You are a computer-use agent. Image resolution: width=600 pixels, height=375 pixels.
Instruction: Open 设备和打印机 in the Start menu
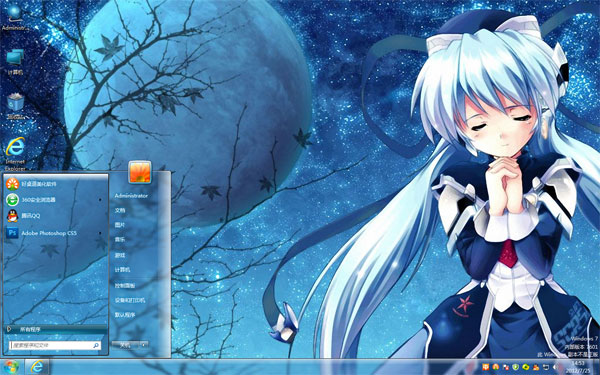click(130, 300)
